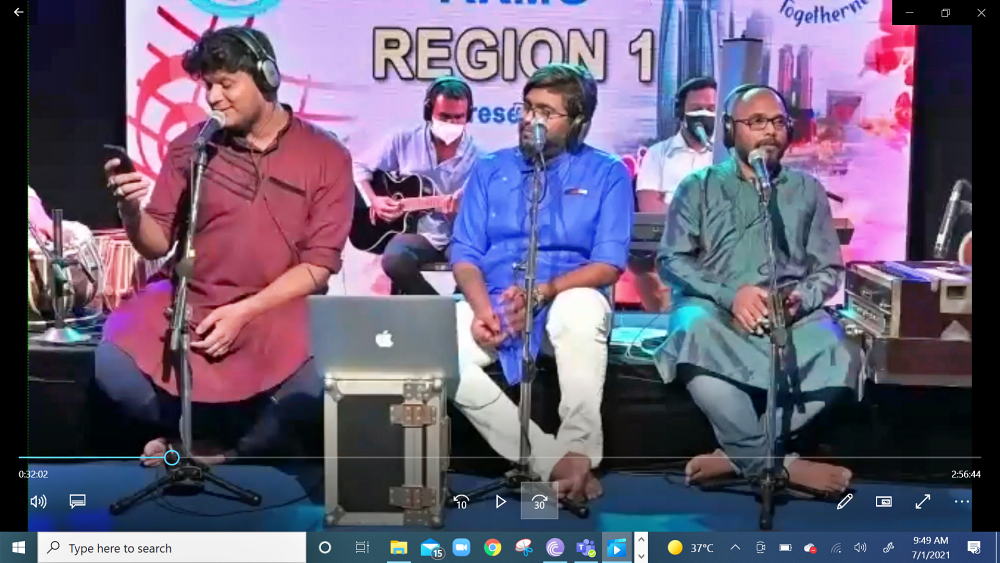Click the pencil Edit icon
This screenshot has width=1000, height=563.
coord(845,501)
